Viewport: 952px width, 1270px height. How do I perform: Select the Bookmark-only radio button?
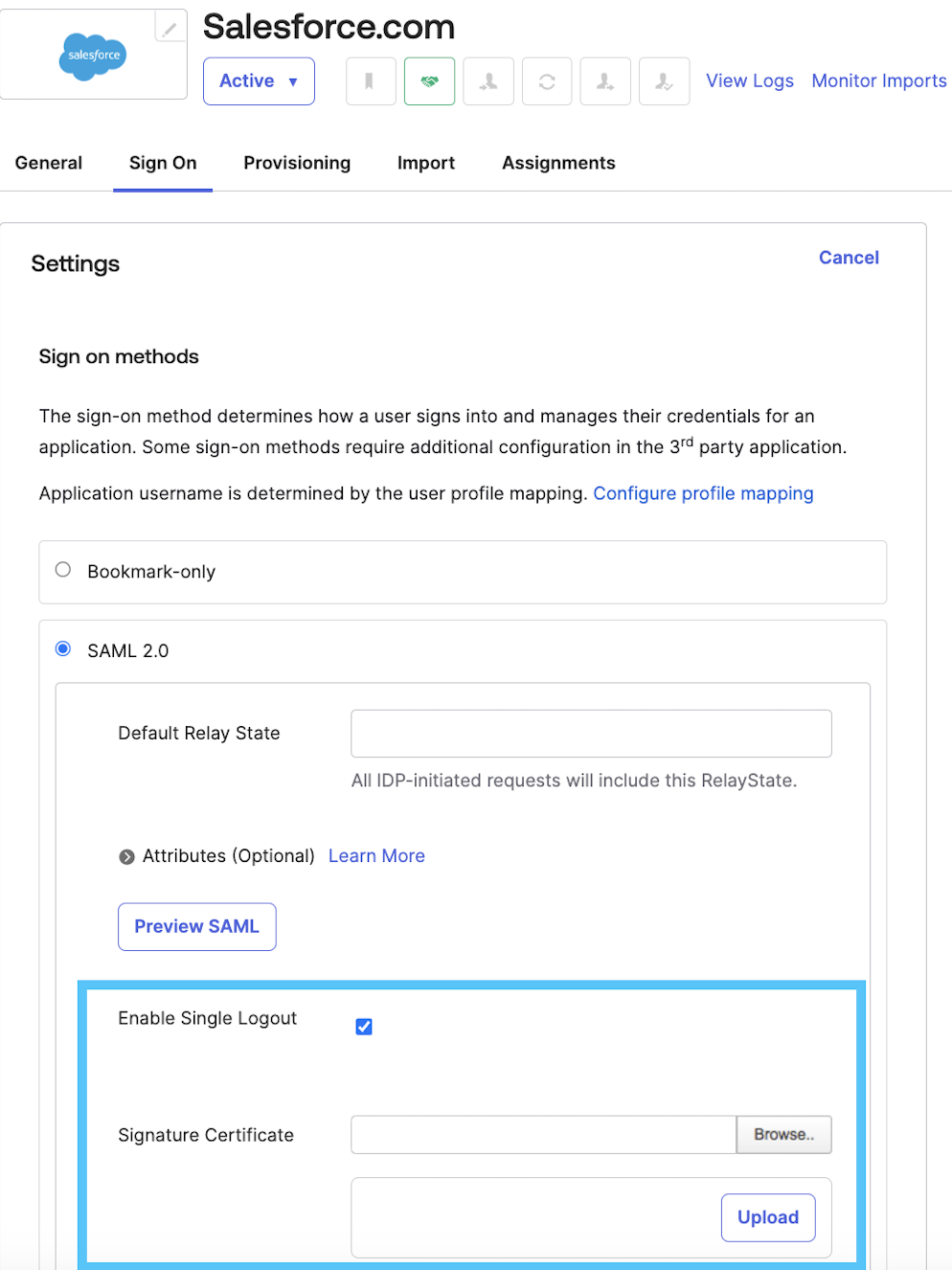click(63, 570)
